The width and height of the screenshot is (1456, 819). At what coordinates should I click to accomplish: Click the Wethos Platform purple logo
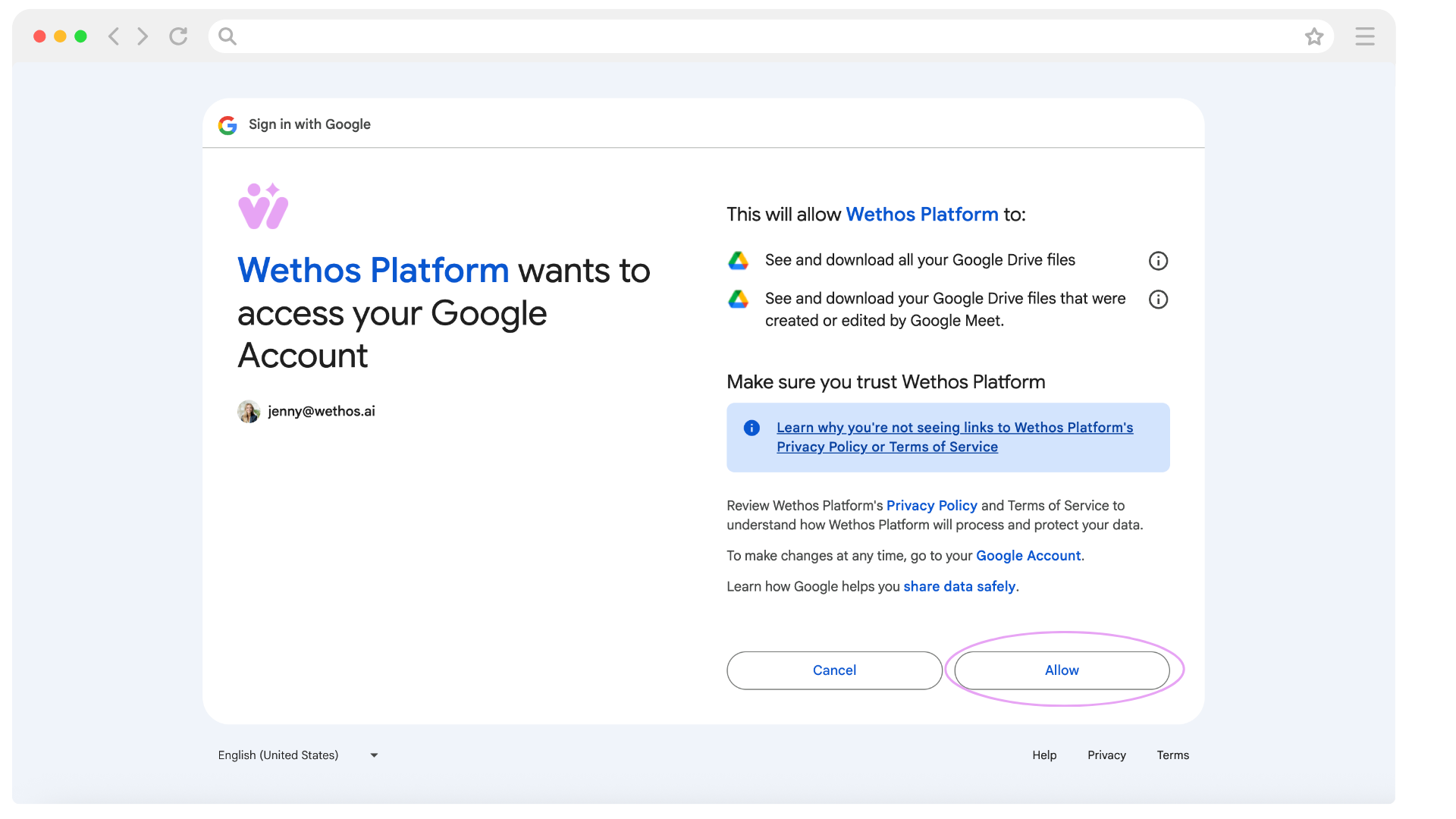click(x=263, y=206)
